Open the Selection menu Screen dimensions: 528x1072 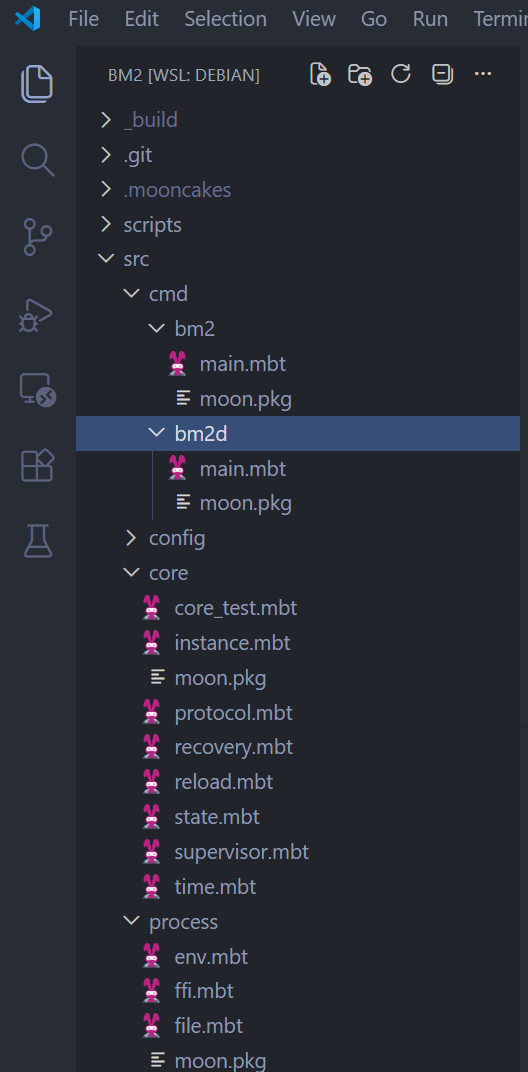pyautogui.click(x=225, y=18)
